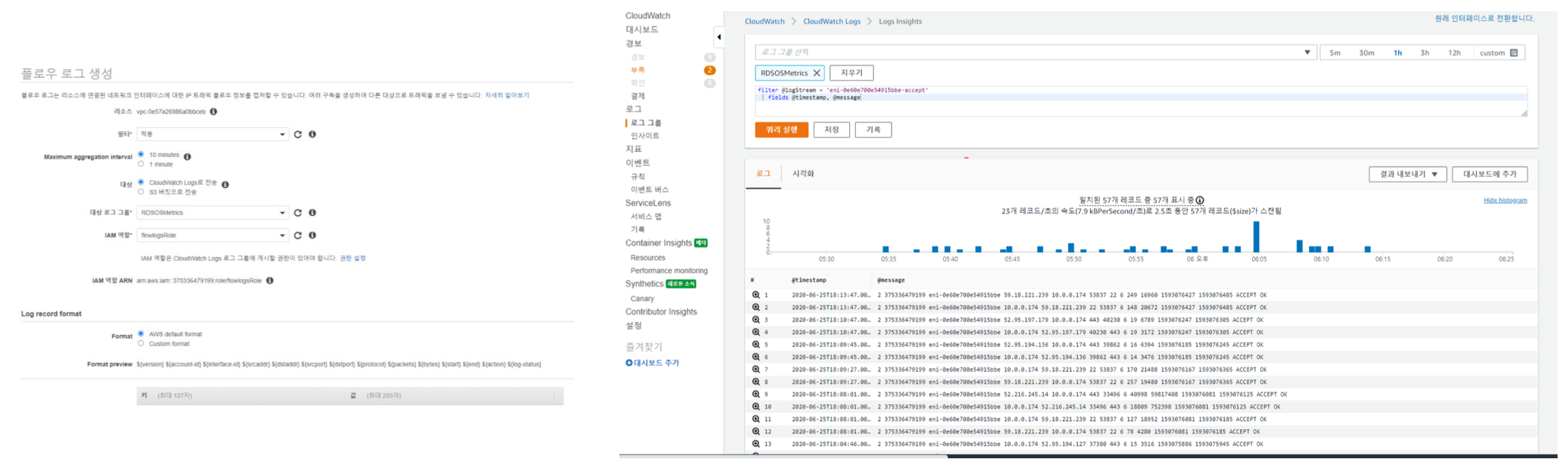Open the 자세히 알아보기 learn more link

coord(507,95)
